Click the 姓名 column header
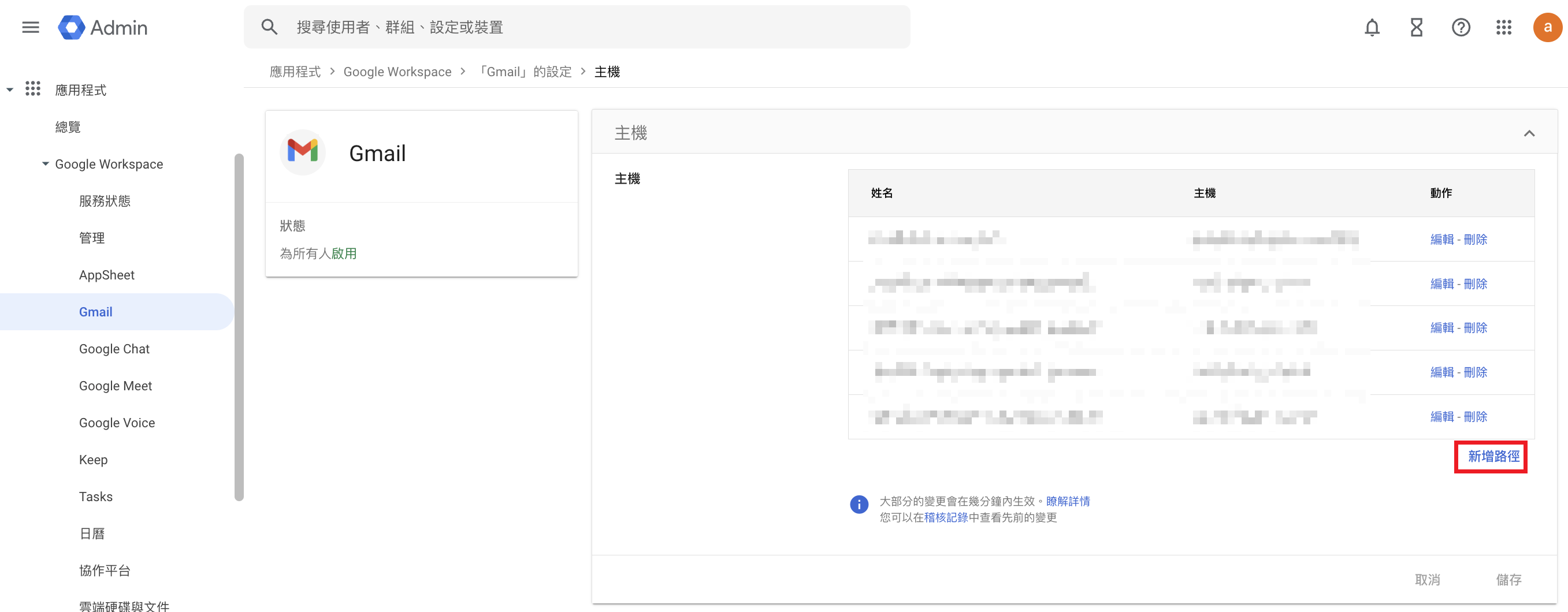 pos(882,193)
